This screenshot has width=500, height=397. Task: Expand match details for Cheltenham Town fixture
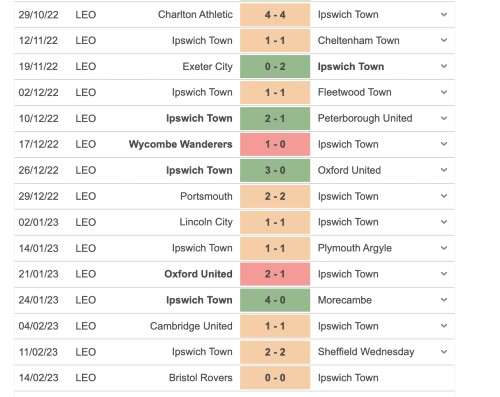click(x=444, y=40)
